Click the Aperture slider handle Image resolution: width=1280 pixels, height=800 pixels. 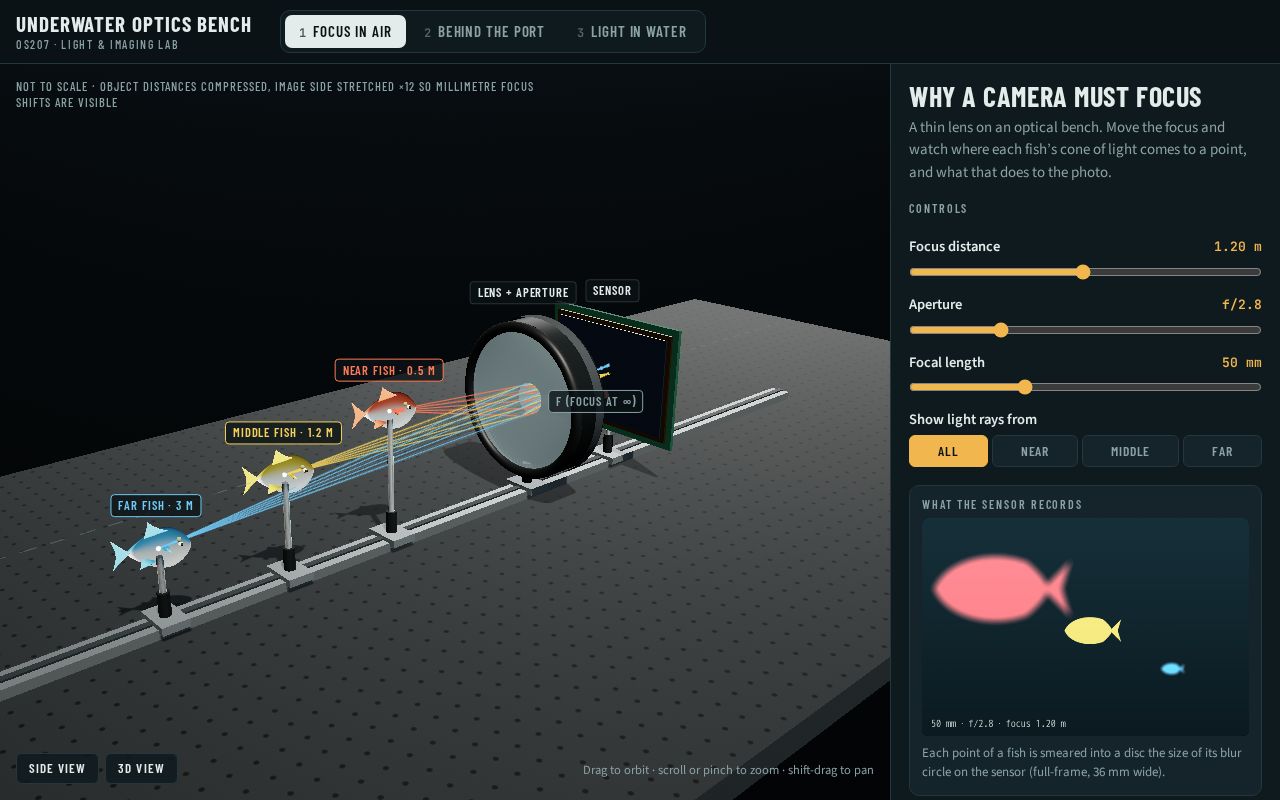(x=1001, y=330)
